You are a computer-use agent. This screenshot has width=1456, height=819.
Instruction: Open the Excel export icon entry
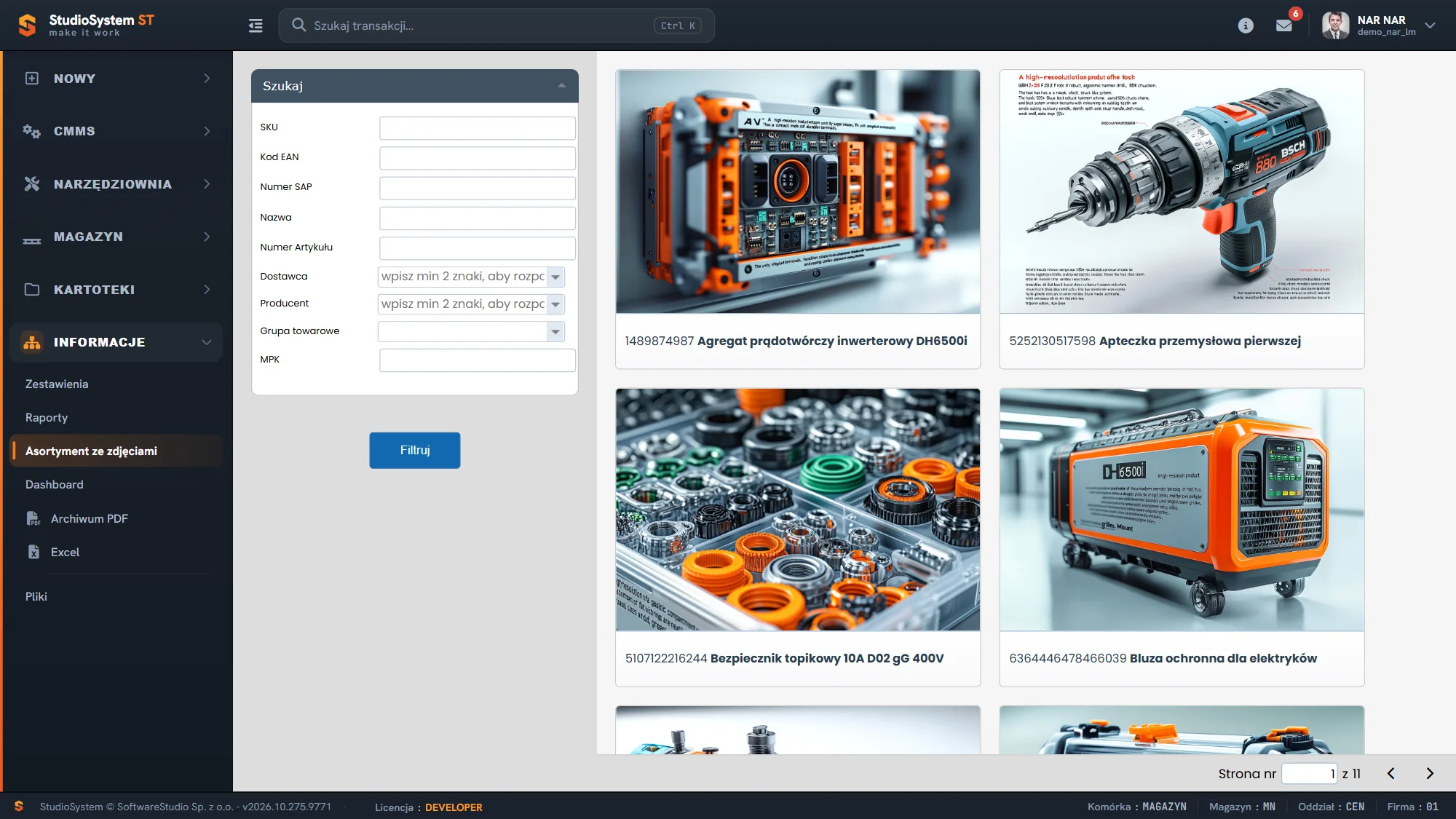(33, 552)
